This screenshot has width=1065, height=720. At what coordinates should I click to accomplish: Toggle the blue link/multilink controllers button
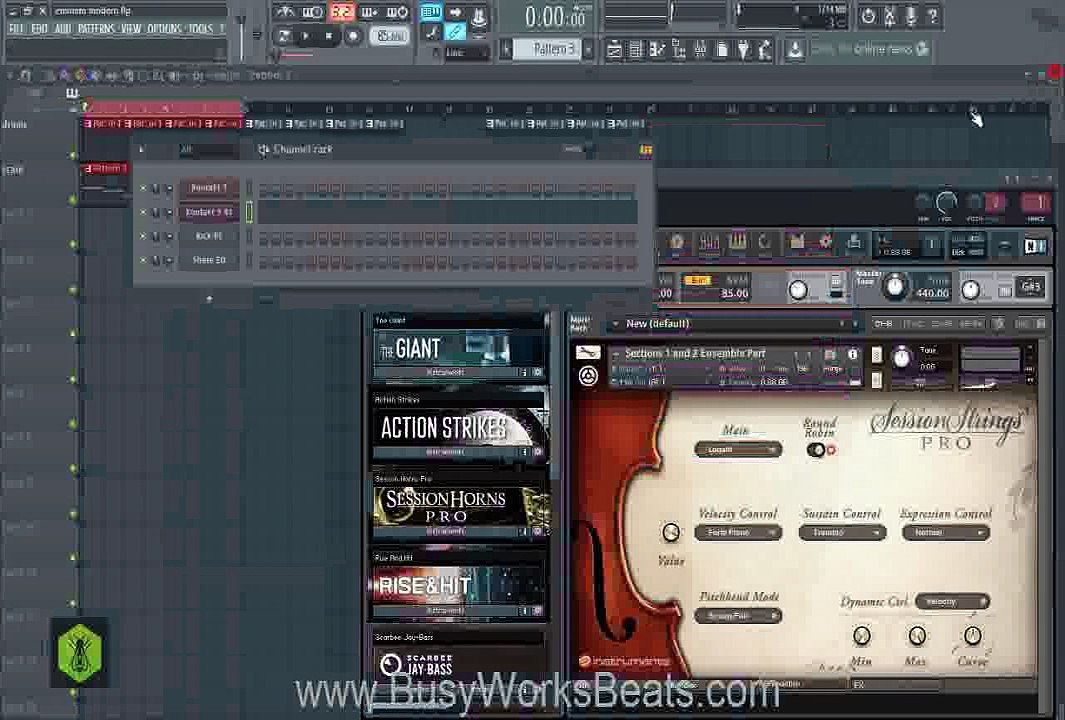(455, 31)
